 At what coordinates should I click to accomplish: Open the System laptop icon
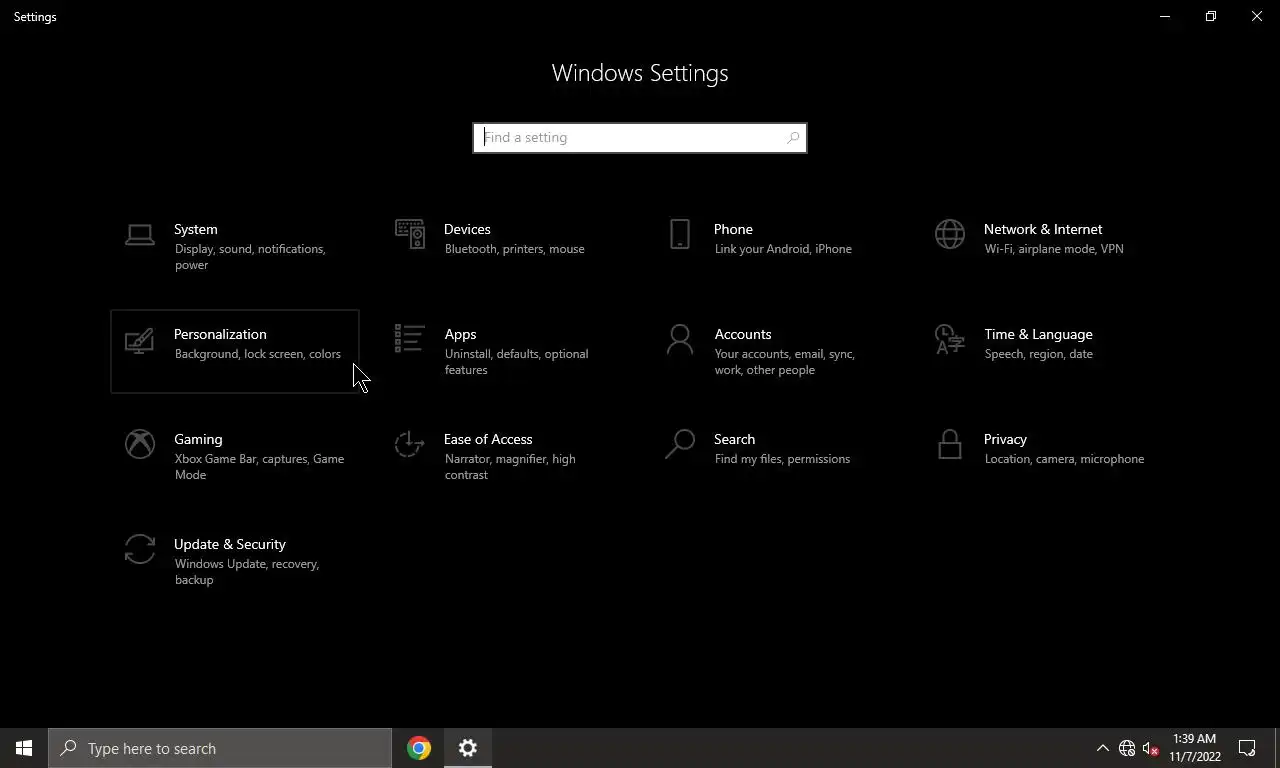pos(140,235)
